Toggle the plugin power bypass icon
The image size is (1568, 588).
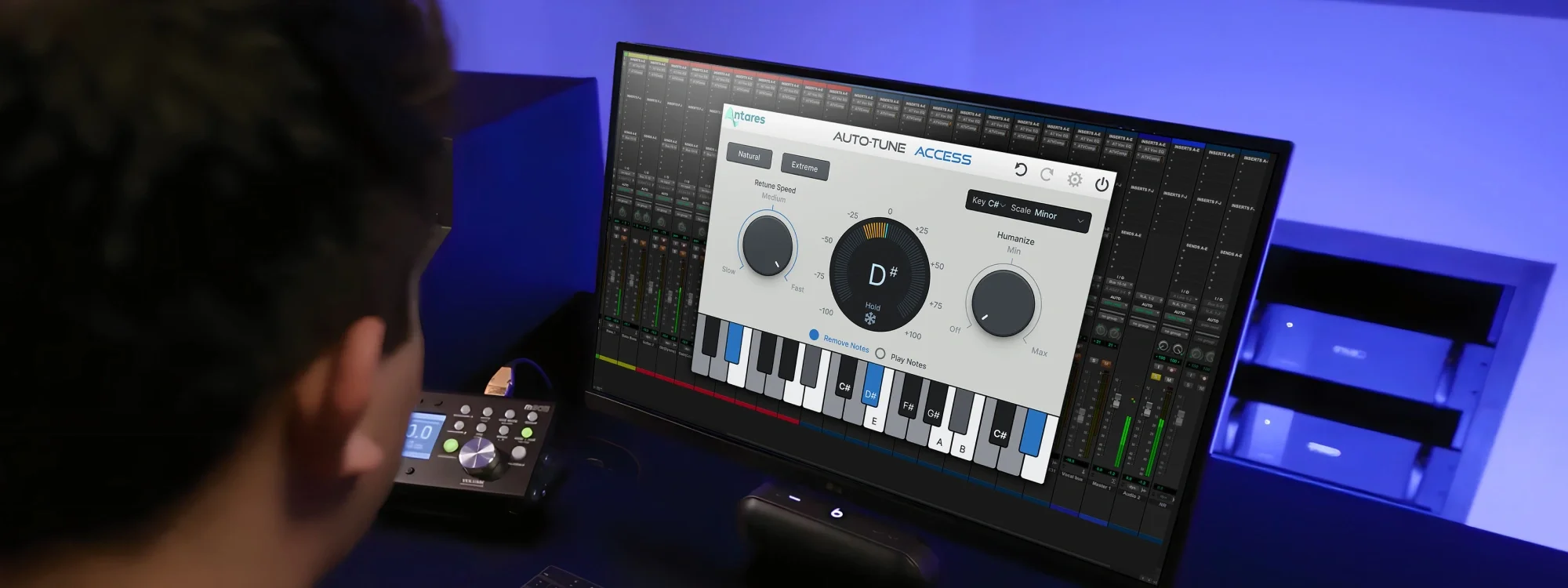(x=1102, y=184)
